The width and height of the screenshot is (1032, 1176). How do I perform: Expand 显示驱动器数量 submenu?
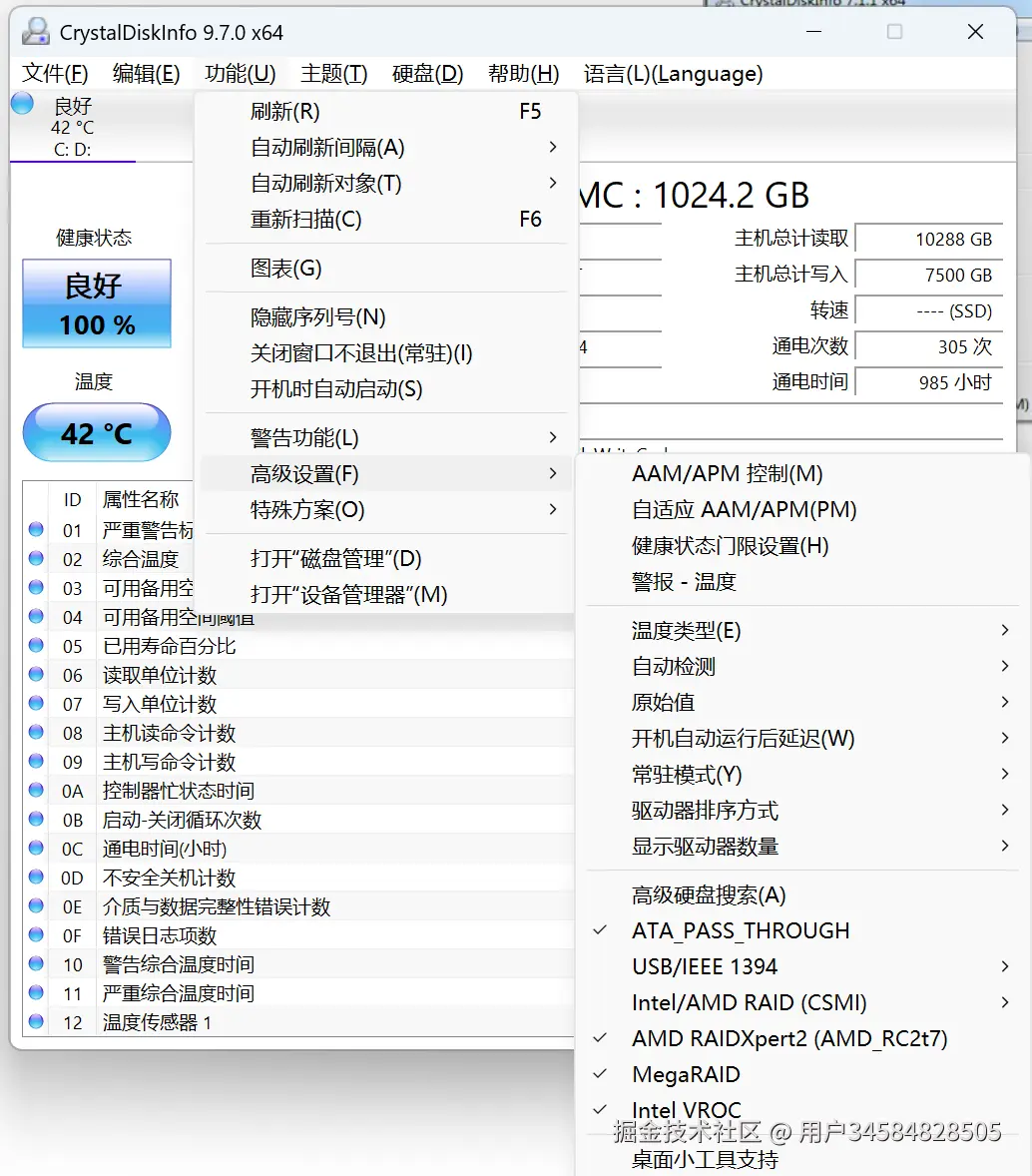click(801, 847)
